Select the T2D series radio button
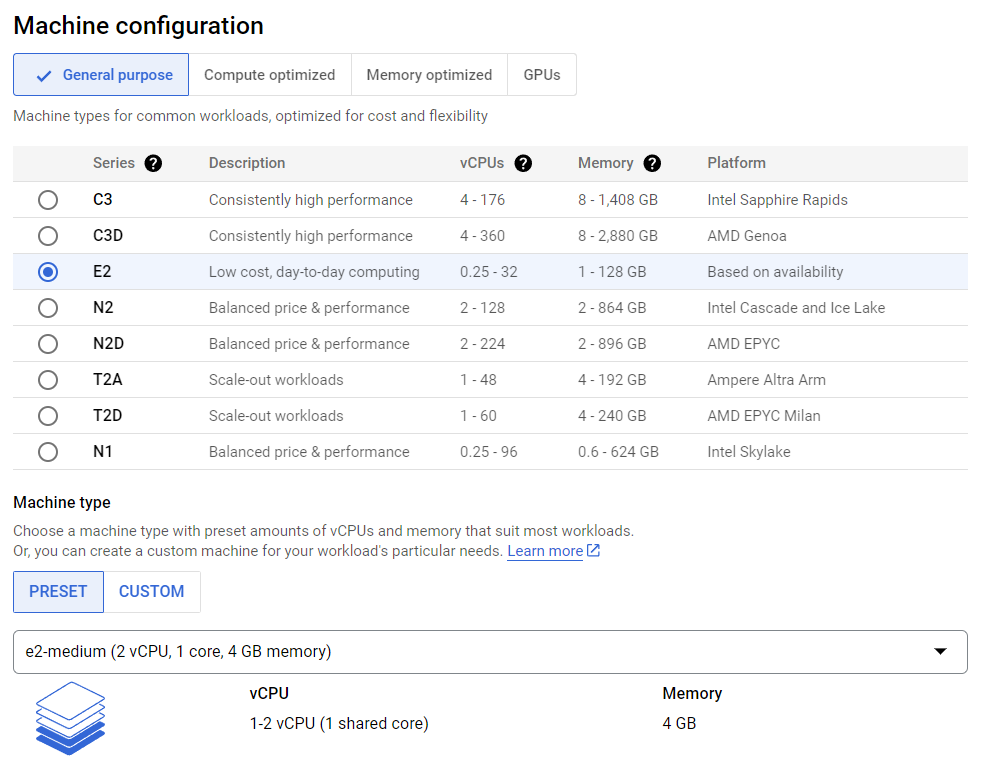This screenshot has height=768, width=990. click(48, 416)
